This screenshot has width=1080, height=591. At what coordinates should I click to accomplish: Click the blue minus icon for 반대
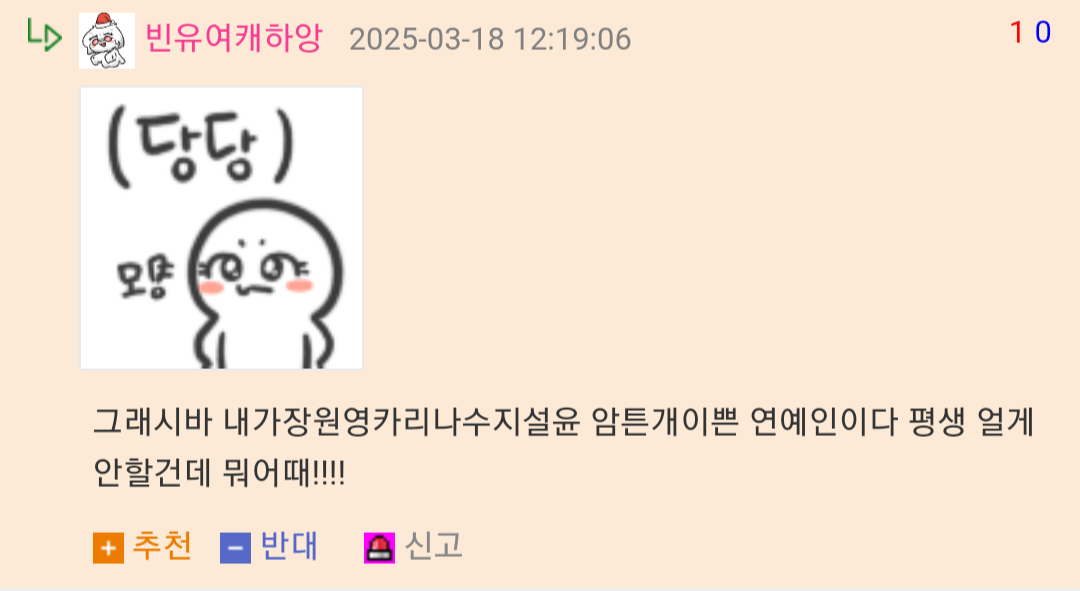coord(235,548)
